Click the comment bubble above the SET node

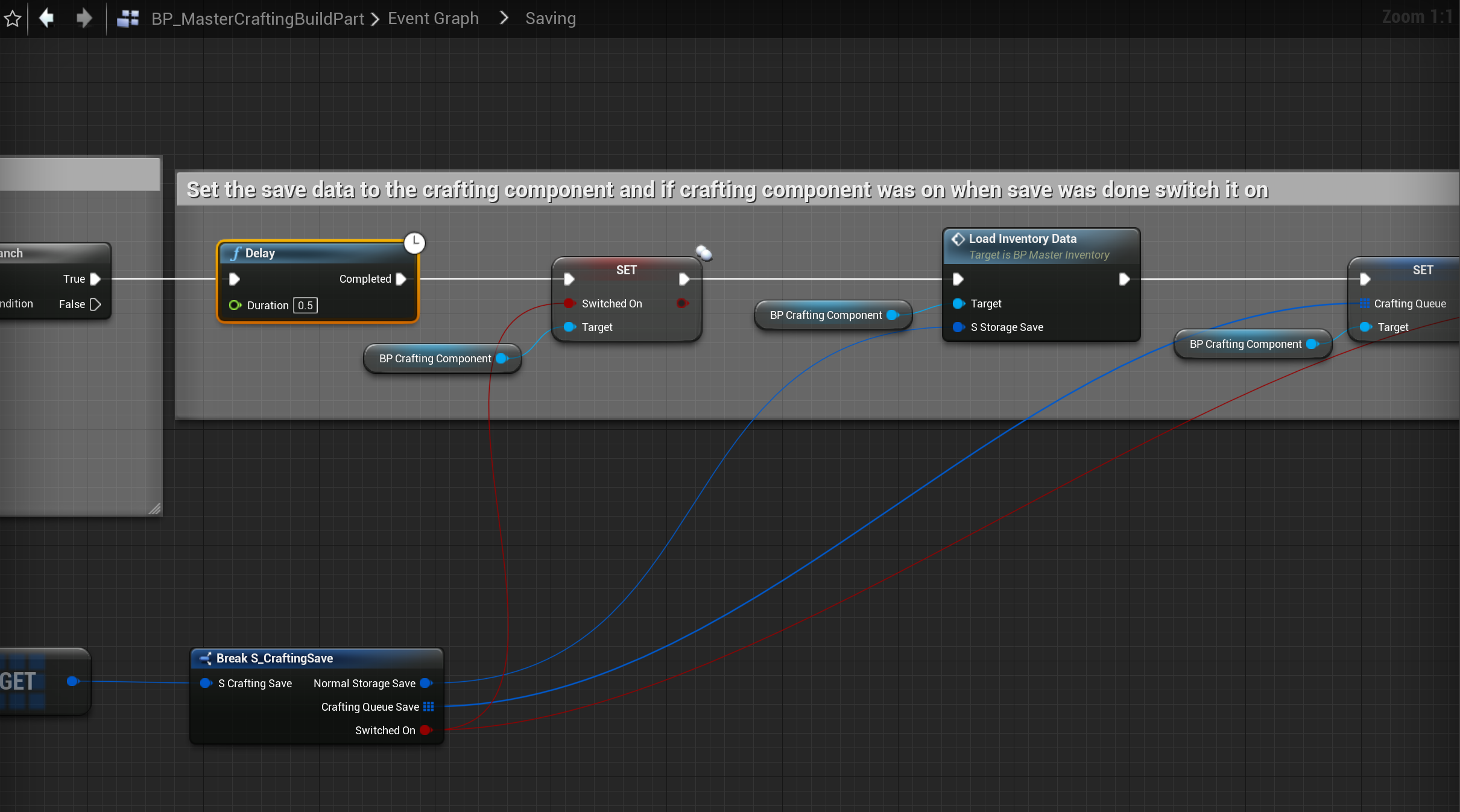tap(704, 253)
